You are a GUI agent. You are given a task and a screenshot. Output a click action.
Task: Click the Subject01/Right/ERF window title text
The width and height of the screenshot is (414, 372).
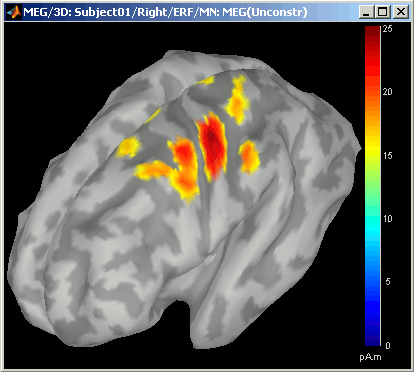[x=136, y=12]
